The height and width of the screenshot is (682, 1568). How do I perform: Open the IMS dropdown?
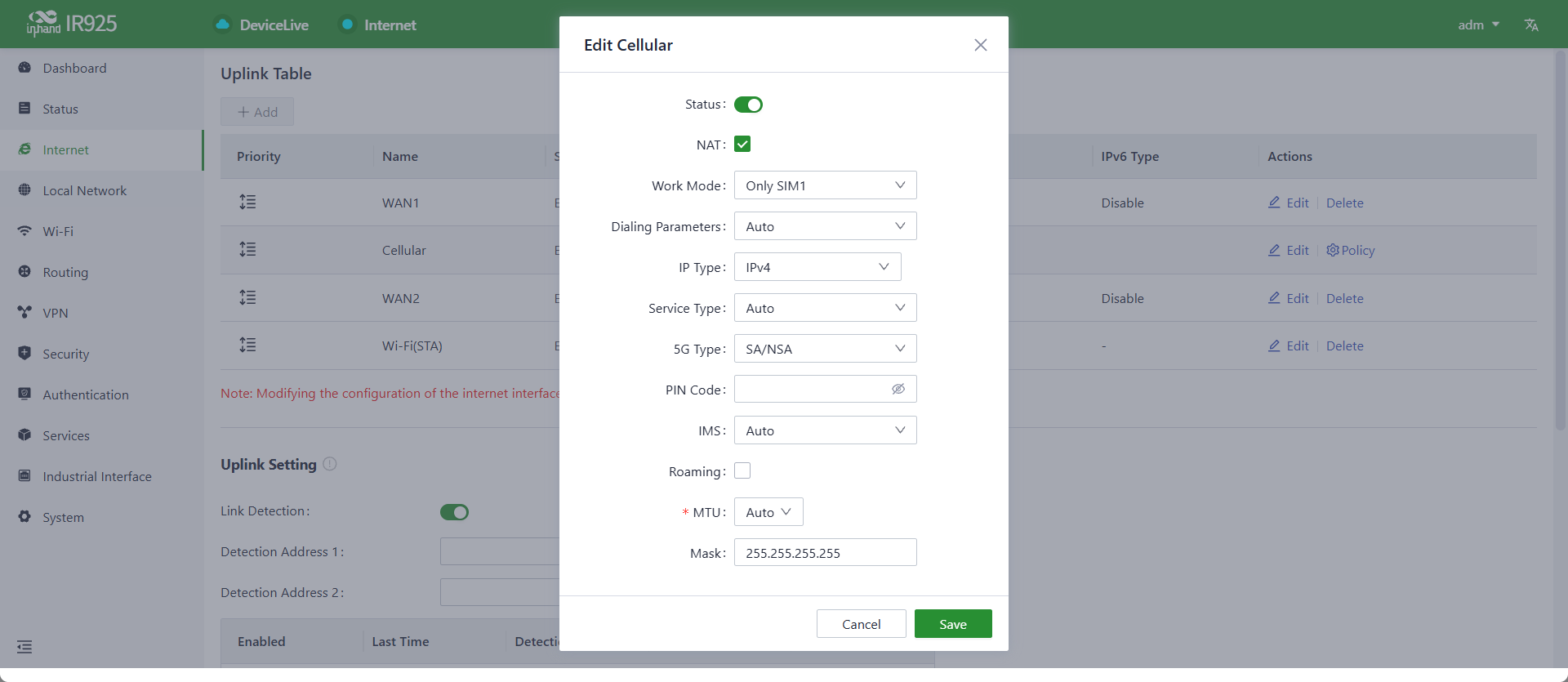click(x=825, y=430)
